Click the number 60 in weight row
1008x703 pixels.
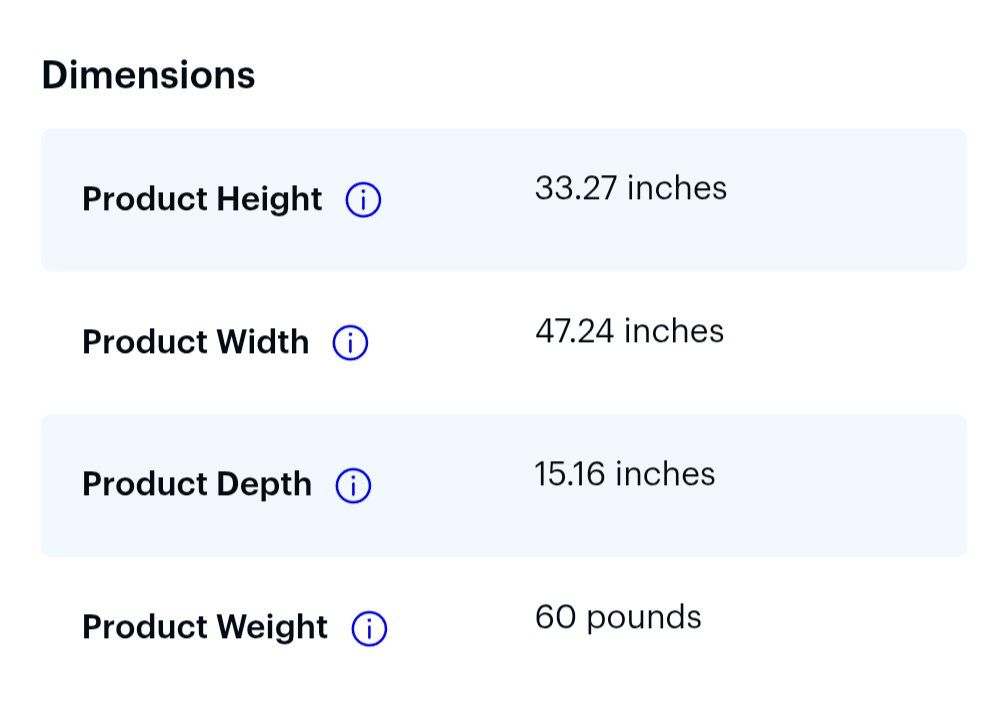pos(555,617)
